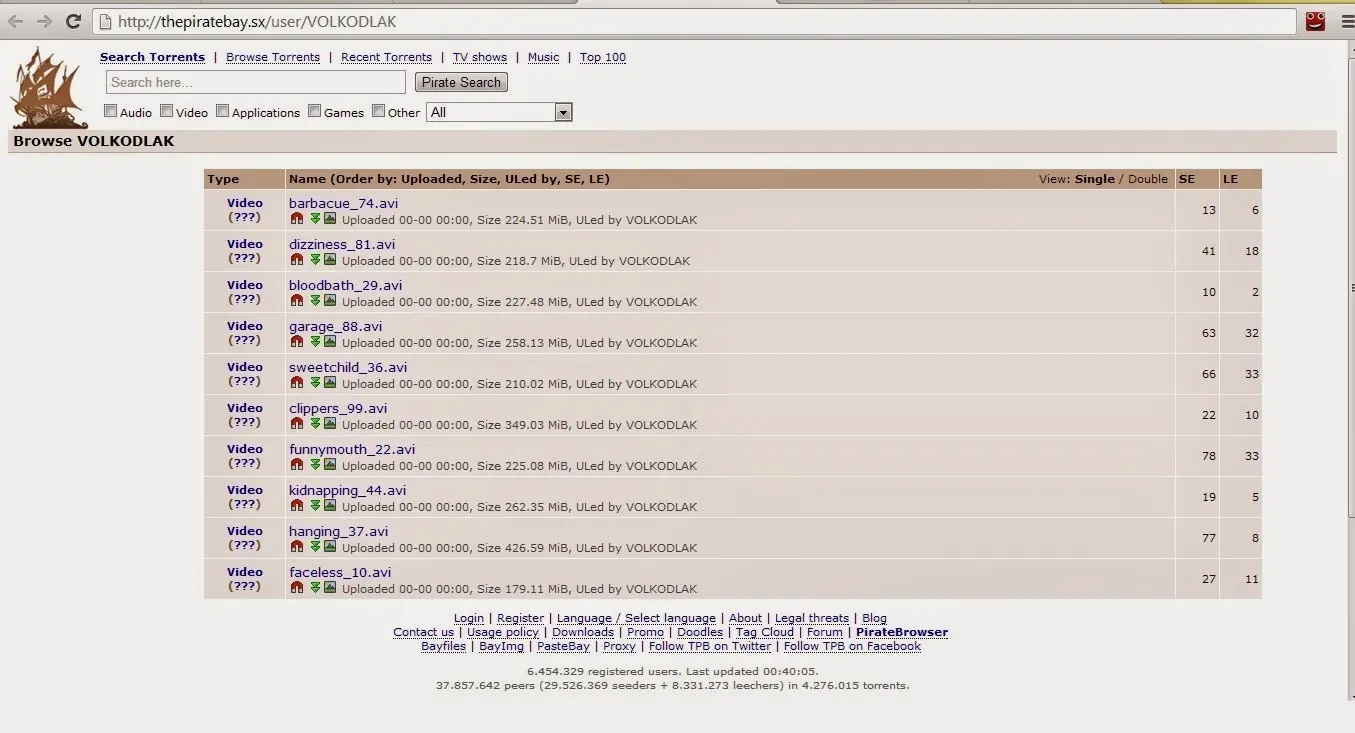Screen dimensions: 1355x733
Task: Go back using the browser back arrow
Action: [15, 21]
